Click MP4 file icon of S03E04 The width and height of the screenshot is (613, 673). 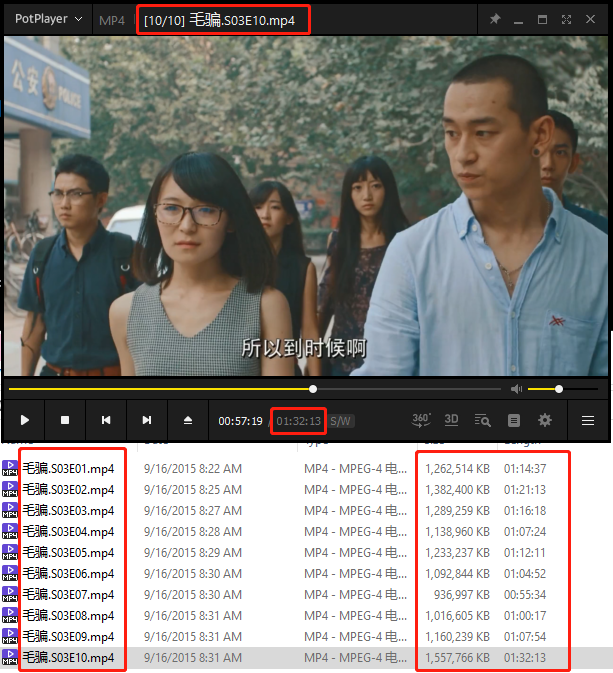click(10, 531)
